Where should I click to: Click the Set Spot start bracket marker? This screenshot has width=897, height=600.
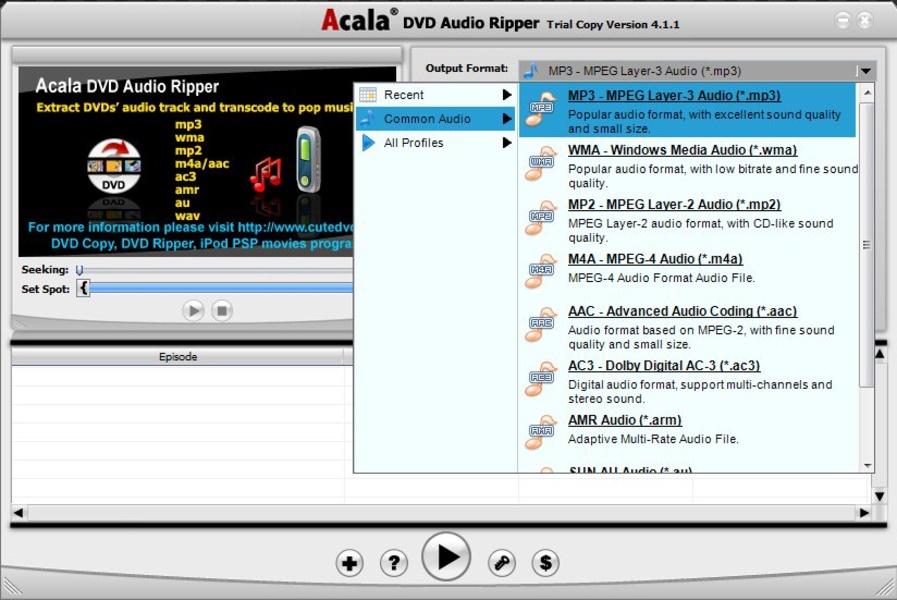click(84, 288)
